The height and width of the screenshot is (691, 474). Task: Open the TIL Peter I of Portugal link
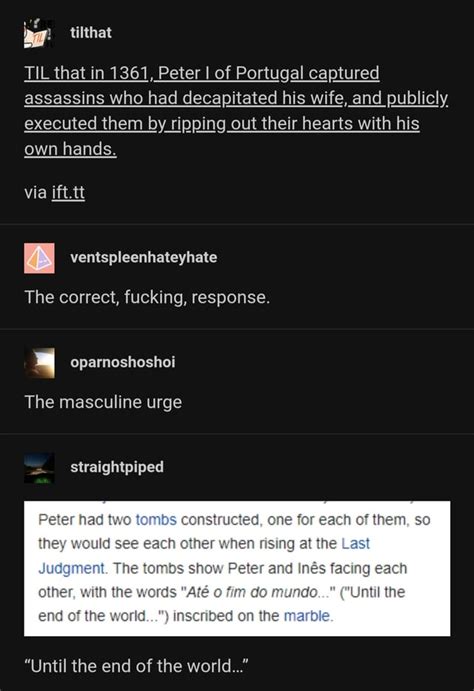(x=236, y=111)
